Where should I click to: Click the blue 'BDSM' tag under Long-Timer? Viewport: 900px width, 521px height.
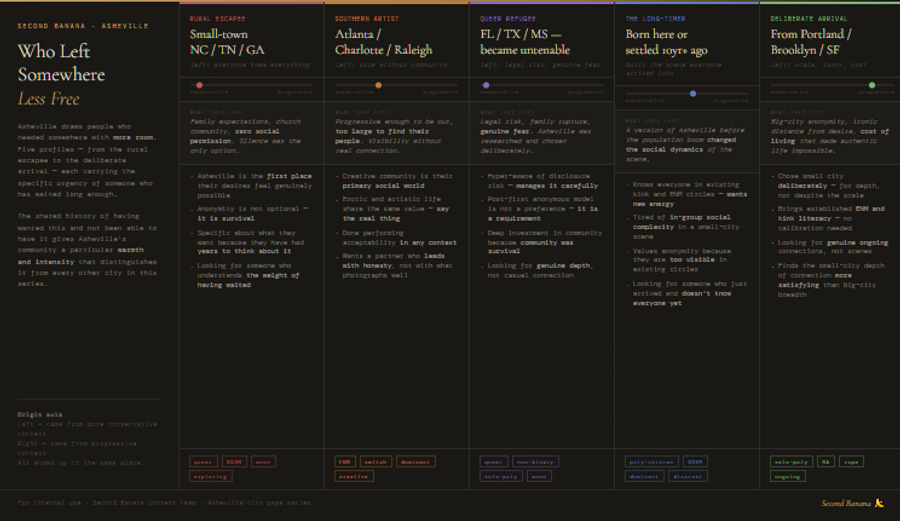(x=695, y=461)
